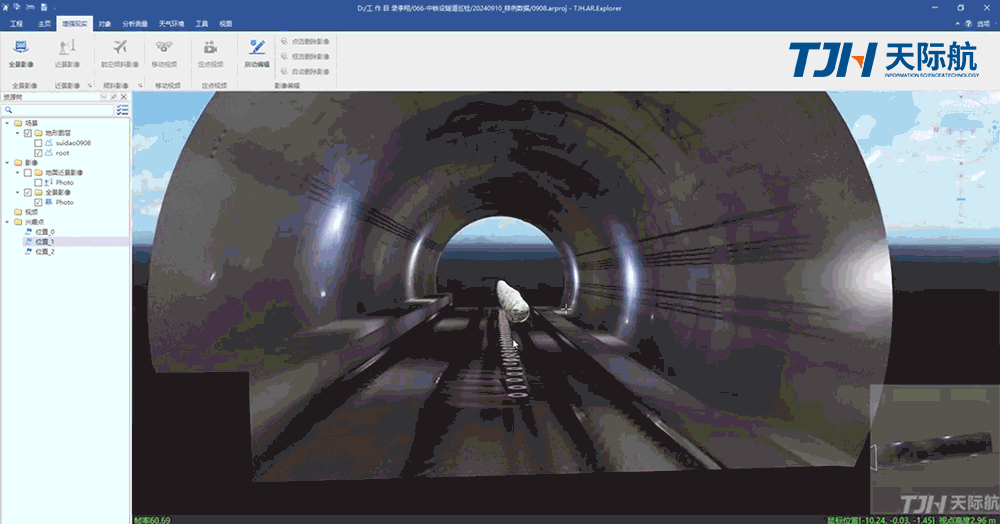Click the checklist icon beside the tree search

point(122,110)
